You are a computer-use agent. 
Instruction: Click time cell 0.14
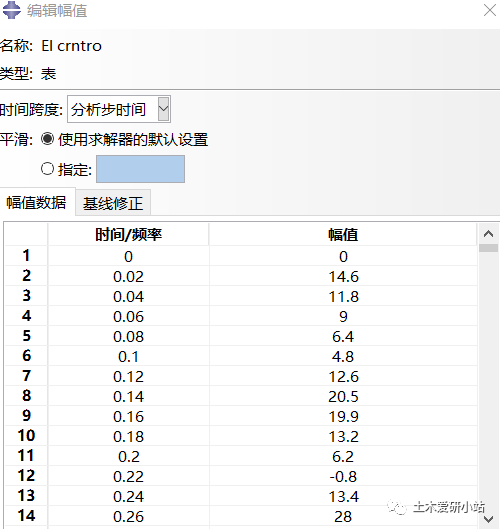point(128,396)
